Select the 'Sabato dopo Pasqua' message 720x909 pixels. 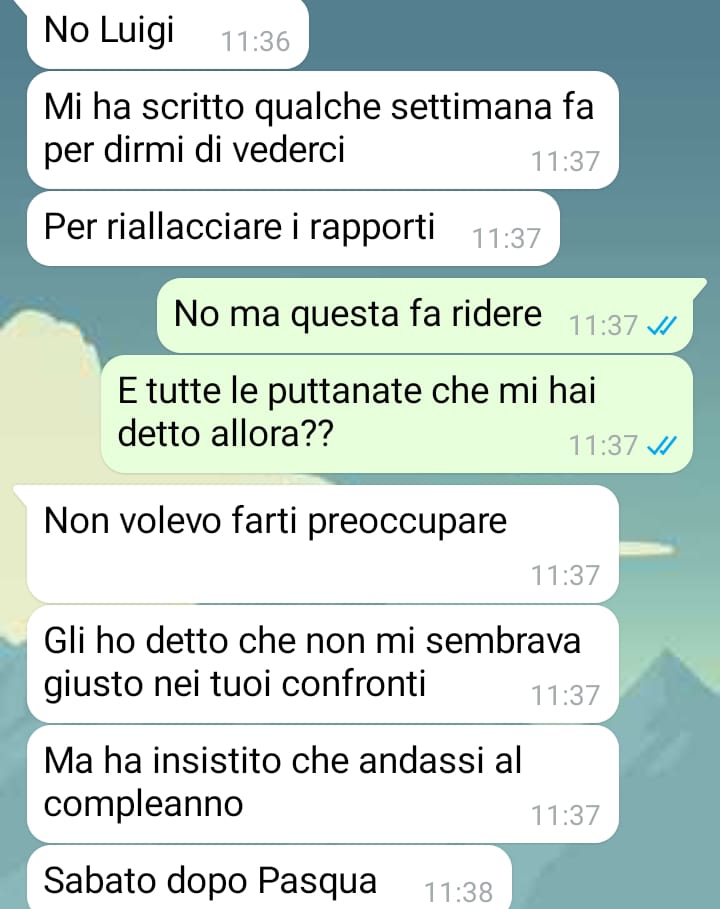(x=269, y=877)
